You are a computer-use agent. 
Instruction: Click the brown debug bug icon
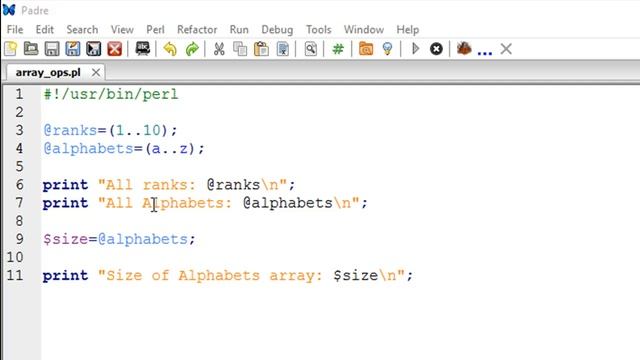point(464,48)
